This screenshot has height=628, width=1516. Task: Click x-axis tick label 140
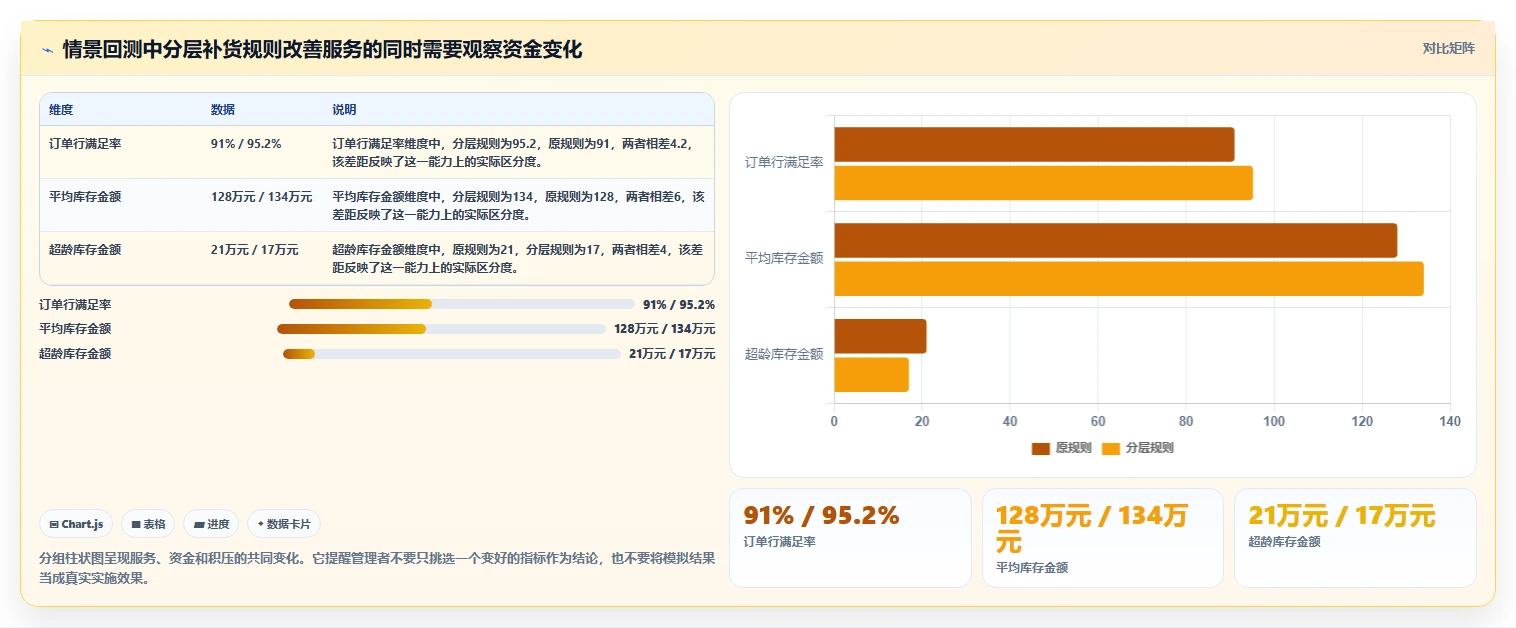point(1449,421)
